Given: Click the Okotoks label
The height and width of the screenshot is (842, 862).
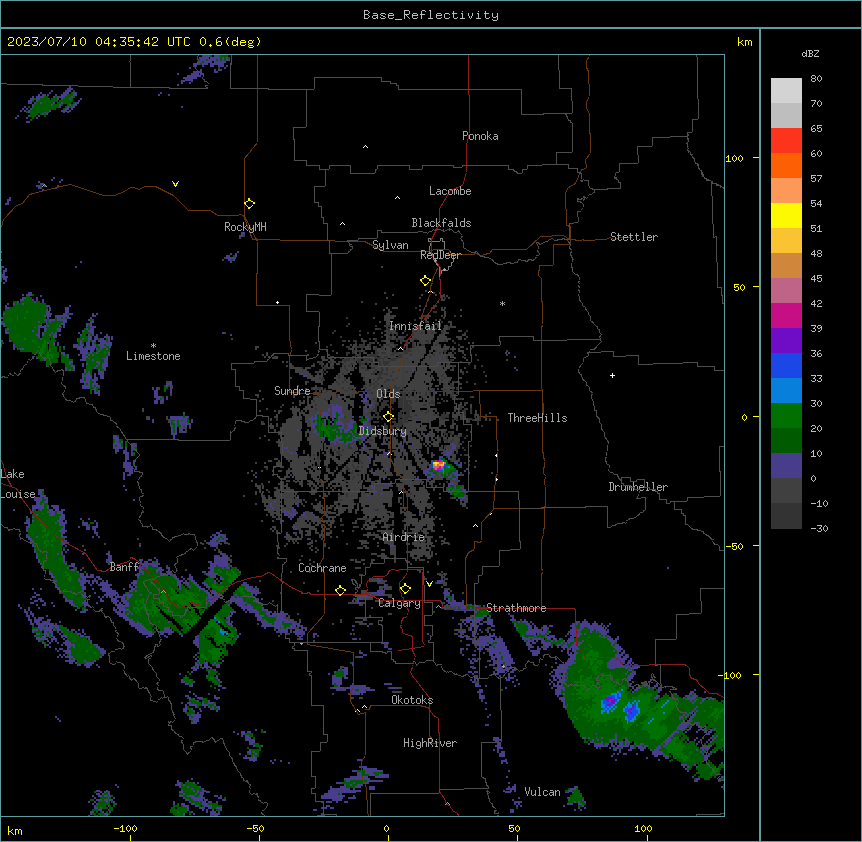Looking at the screenshot, I should [412, 700].
